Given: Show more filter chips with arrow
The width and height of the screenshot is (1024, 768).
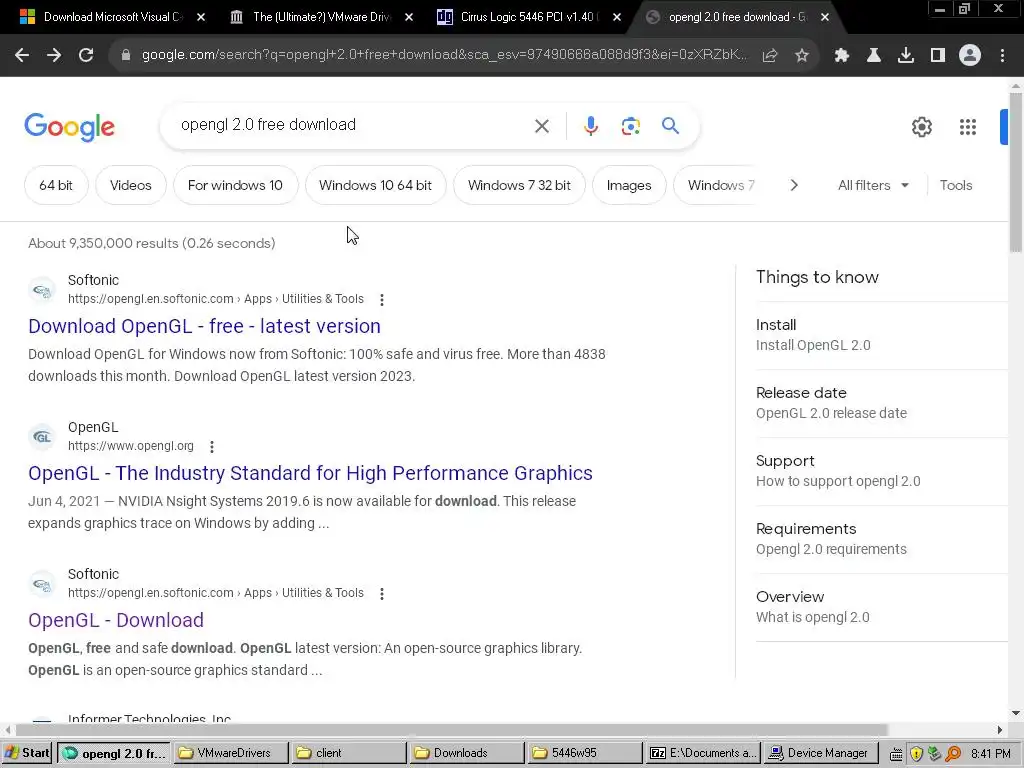Looking at the screenshot, I should tap(794, 185).
